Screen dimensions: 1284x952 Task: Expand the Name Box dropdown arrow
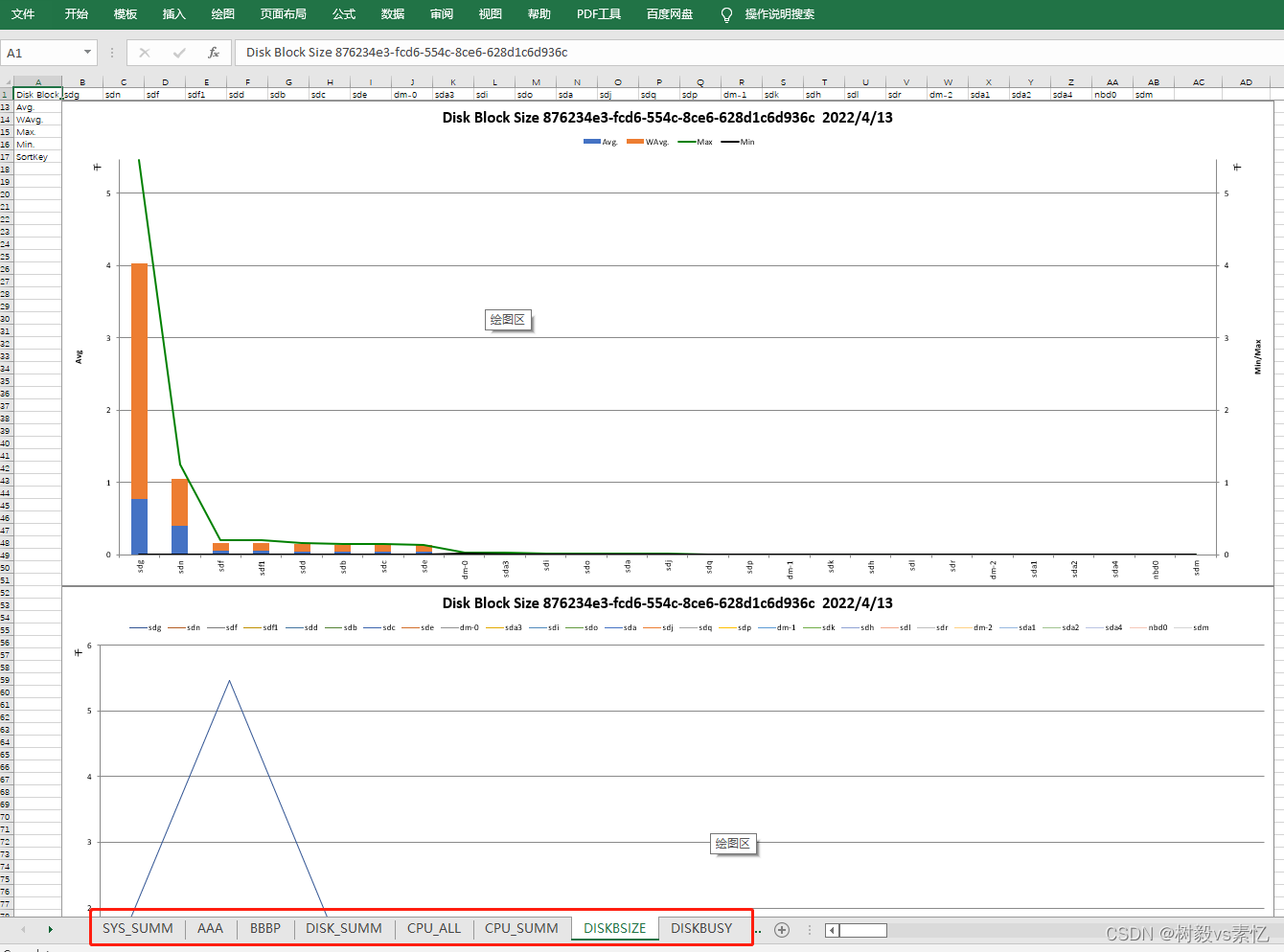point(88,53)
